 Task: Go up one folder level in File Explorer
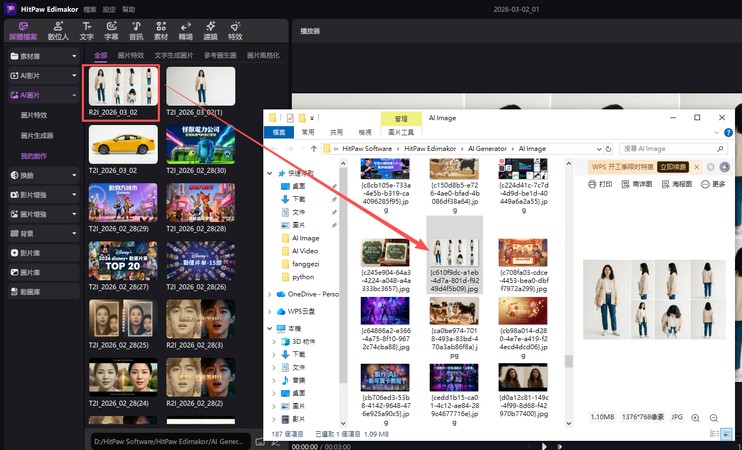313,149
